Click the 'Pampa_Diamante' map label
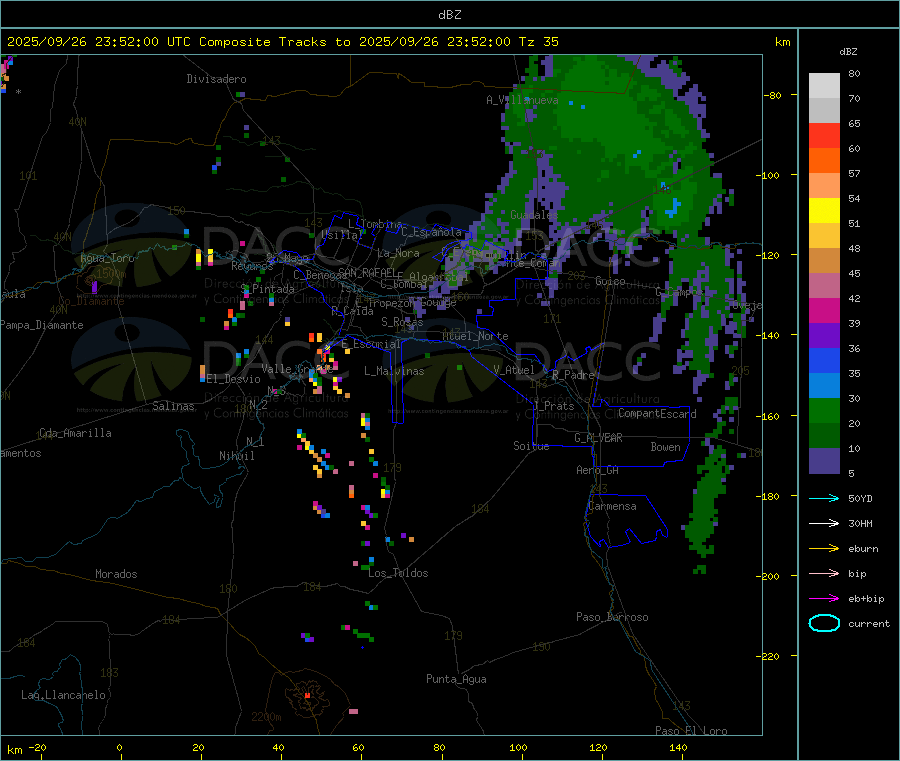900x761 pixels. tap(42, 325)
